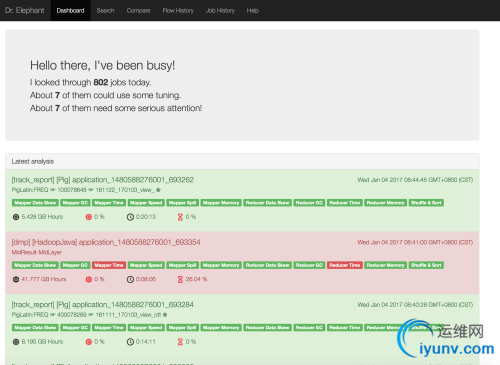The image size is (500, 365).
Task: Click the Latest analysis panel heading
Action: click(33, 161)
